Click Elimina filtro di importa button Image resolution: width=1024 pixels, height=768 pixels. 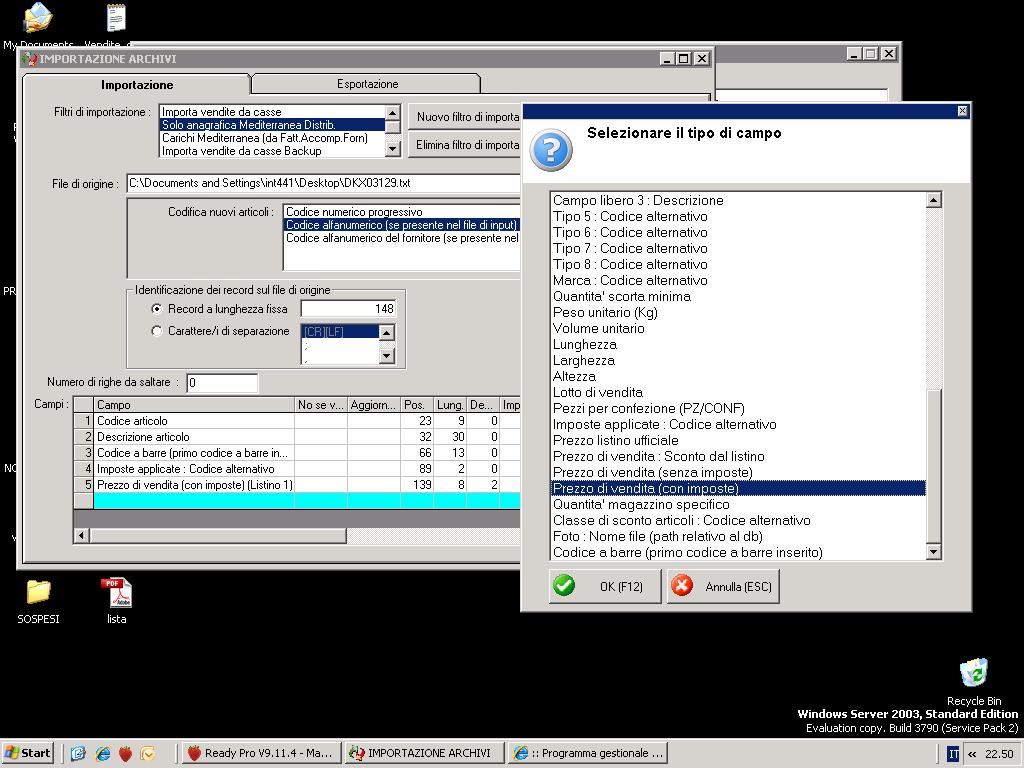pyautogui.click(x=465, y=145)
